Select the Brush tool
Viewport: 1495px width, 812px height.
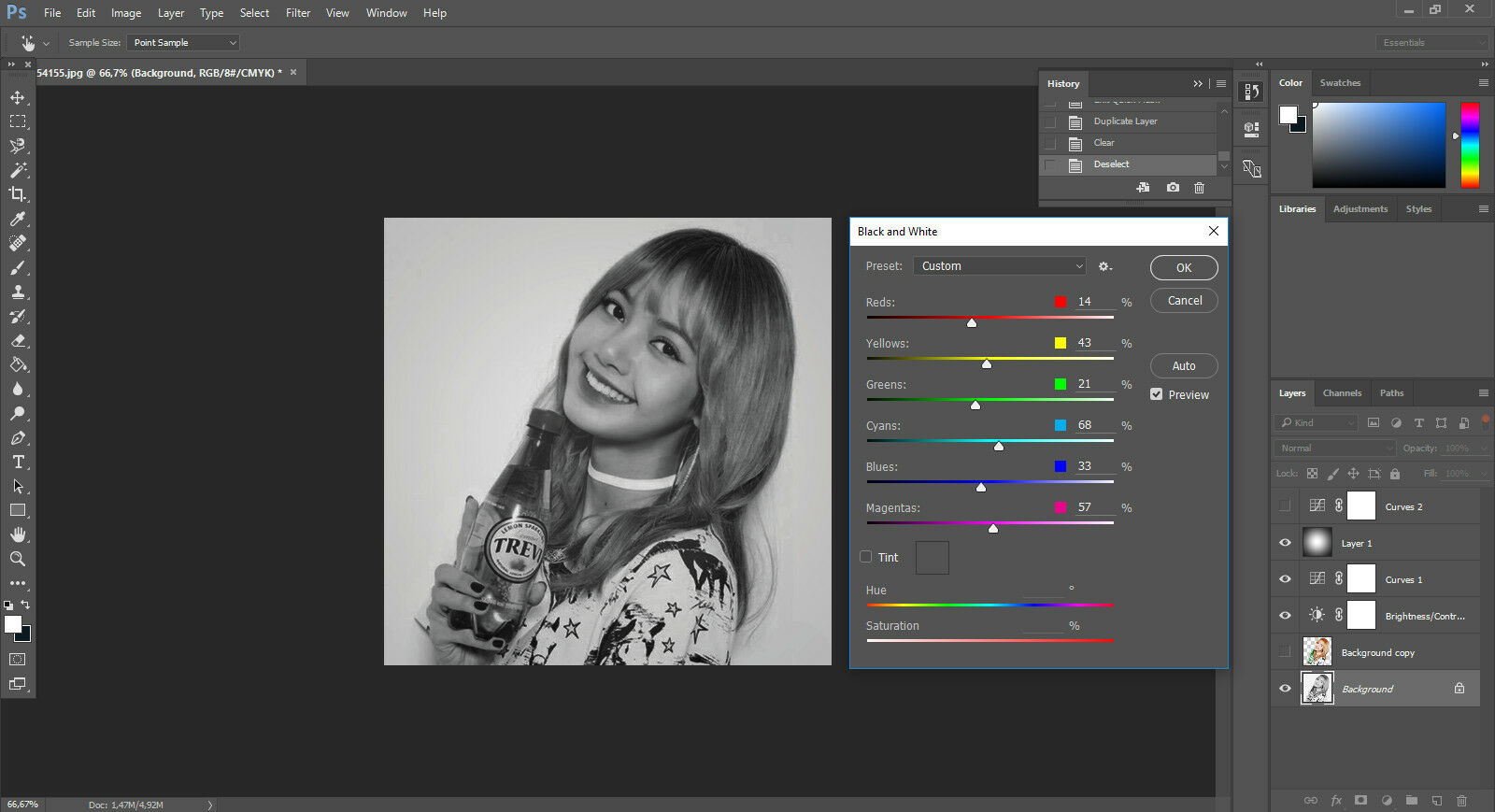tap(18, 267)
